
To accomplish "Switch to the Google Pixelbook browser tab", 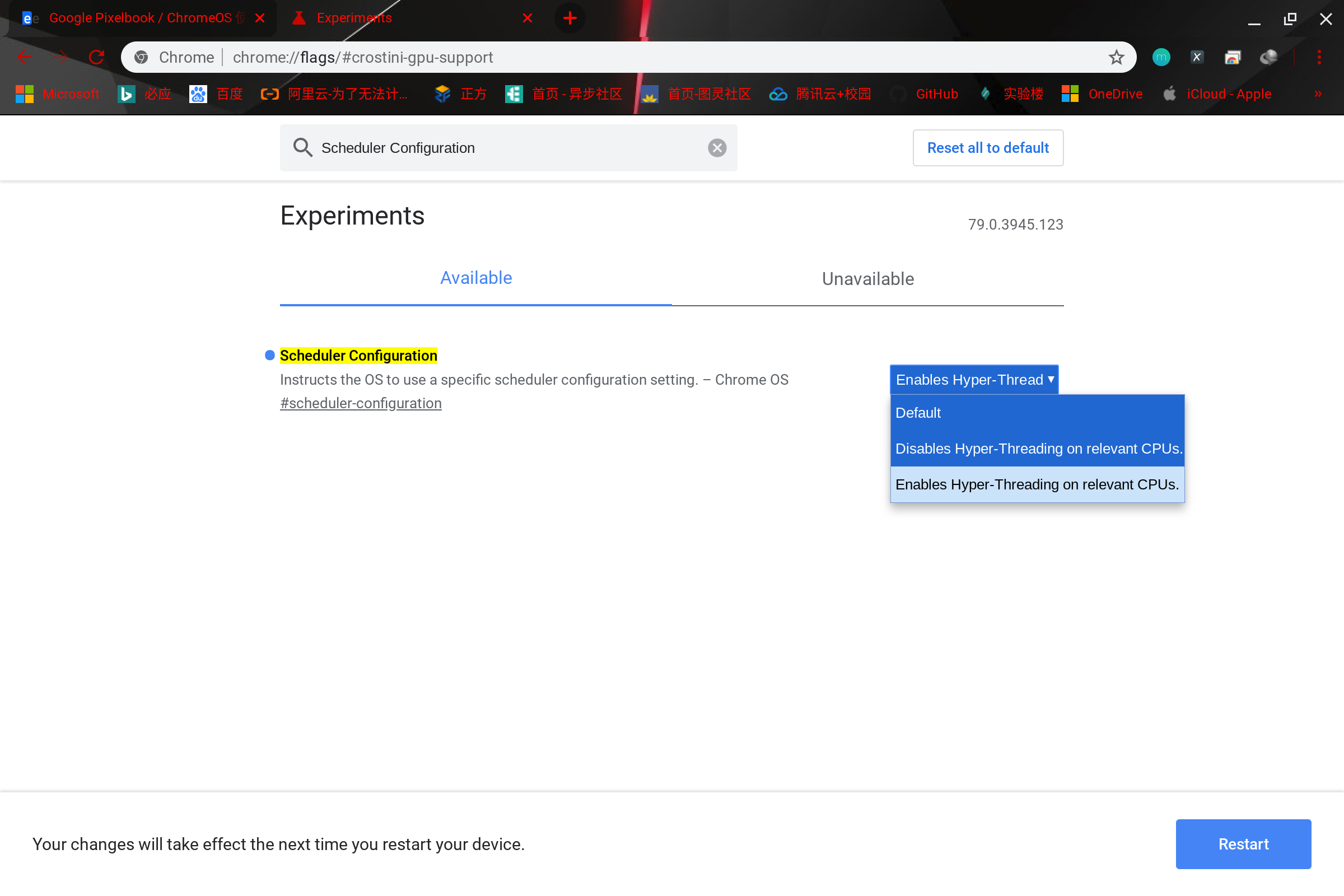I will coord(140,18).
